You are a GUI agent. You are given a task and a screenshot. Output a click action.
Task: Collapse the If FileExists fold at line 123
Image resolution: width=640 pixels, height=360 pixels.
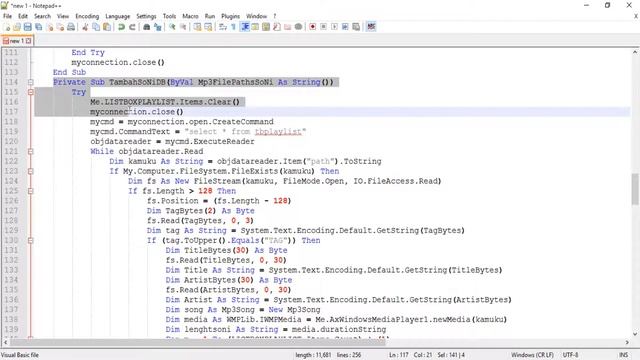coord(31,171)
